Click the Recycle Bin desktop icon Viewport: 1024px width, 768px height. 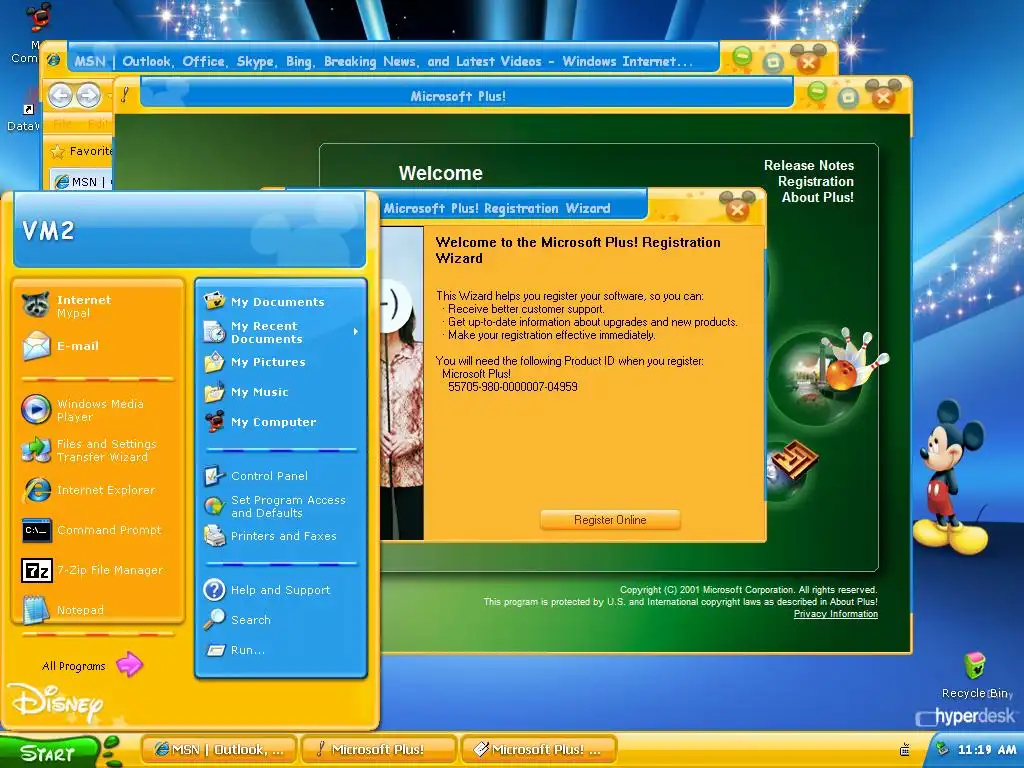975,667
